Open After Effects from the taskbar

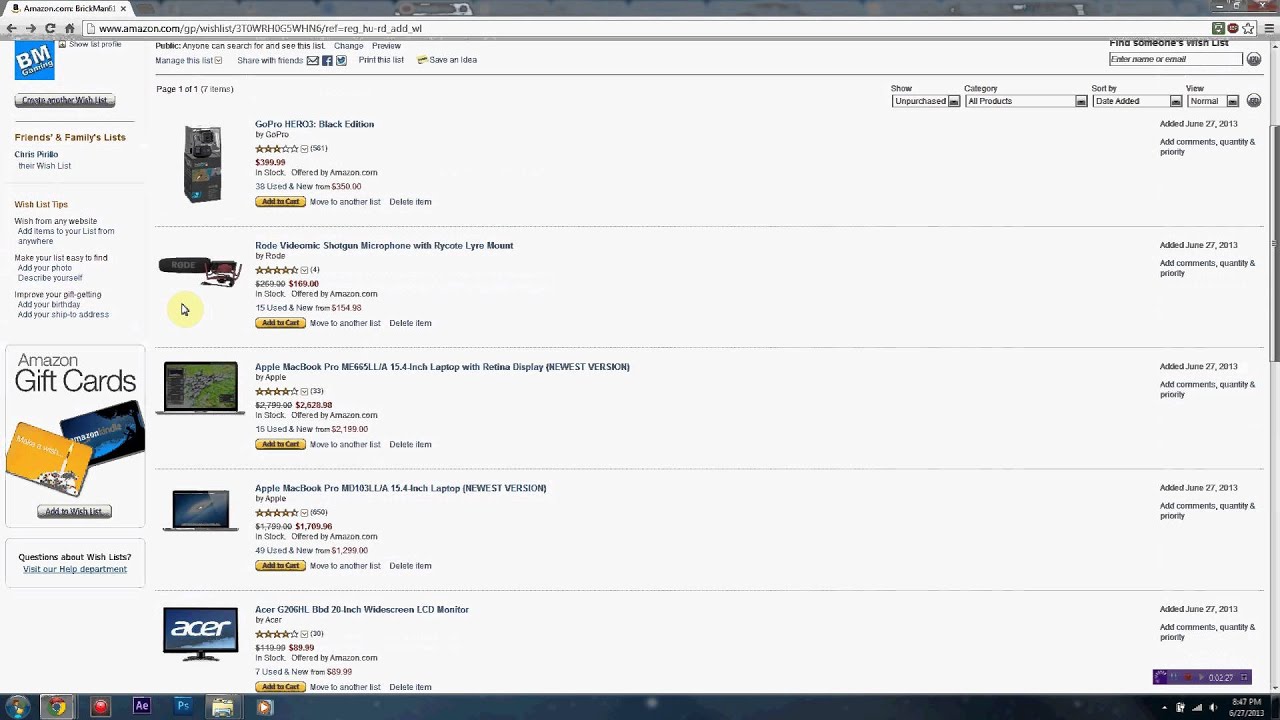(x=141, y=706)
